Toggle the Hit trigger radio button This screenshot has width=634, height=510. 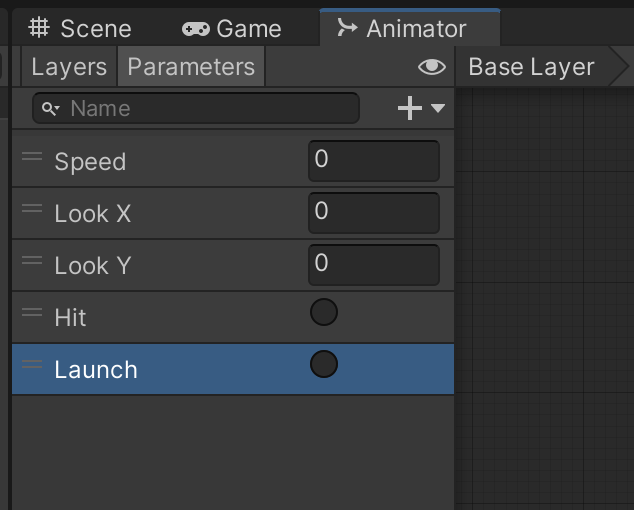click(x=324, y=313)
